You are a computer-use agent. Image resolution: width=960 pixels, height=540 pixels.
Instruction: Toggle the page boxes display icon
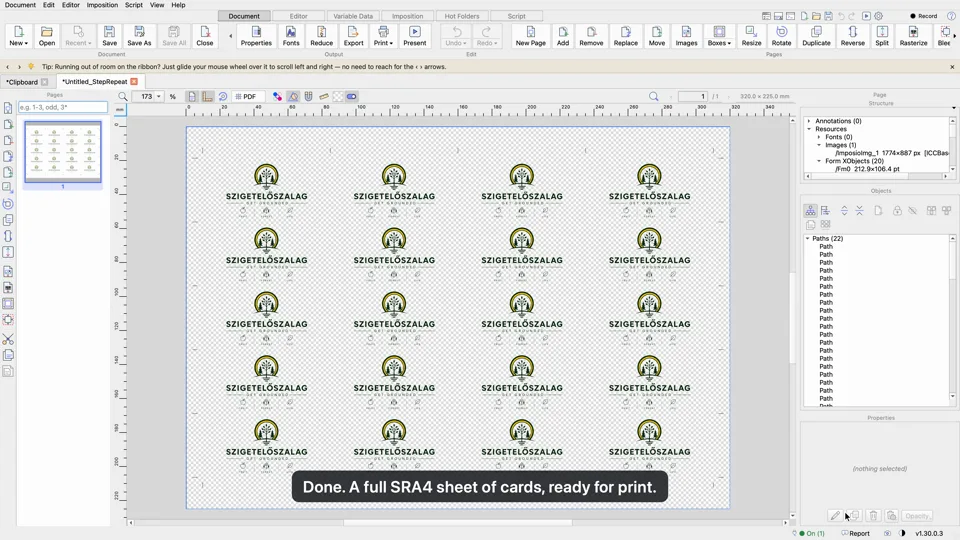coord(192,96)
